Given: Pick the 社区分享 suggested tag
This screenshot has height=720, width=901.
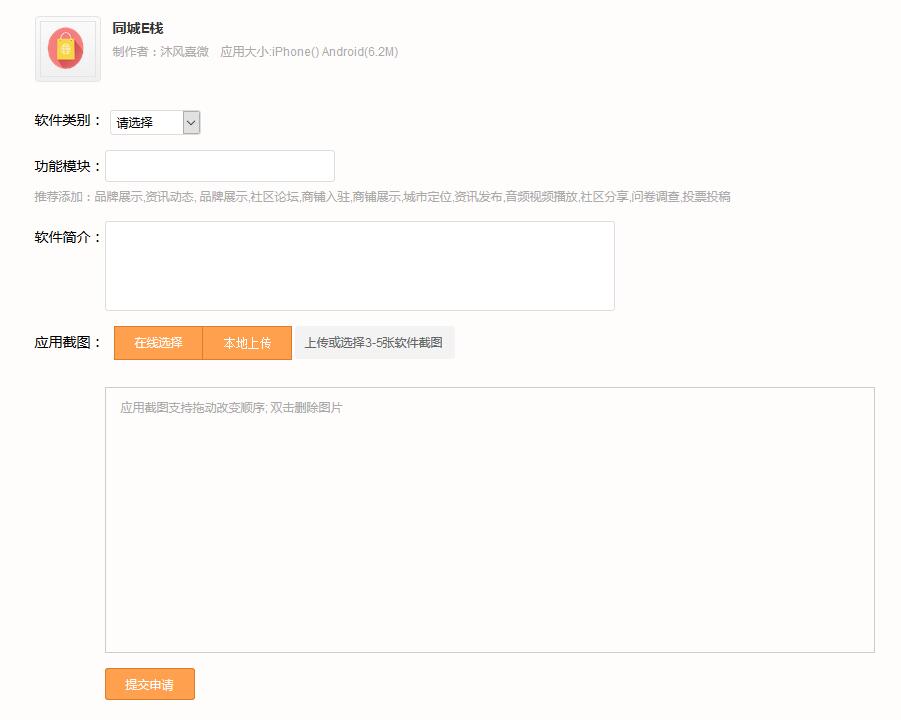Looking at the screenshot, I should pos(604,197).
